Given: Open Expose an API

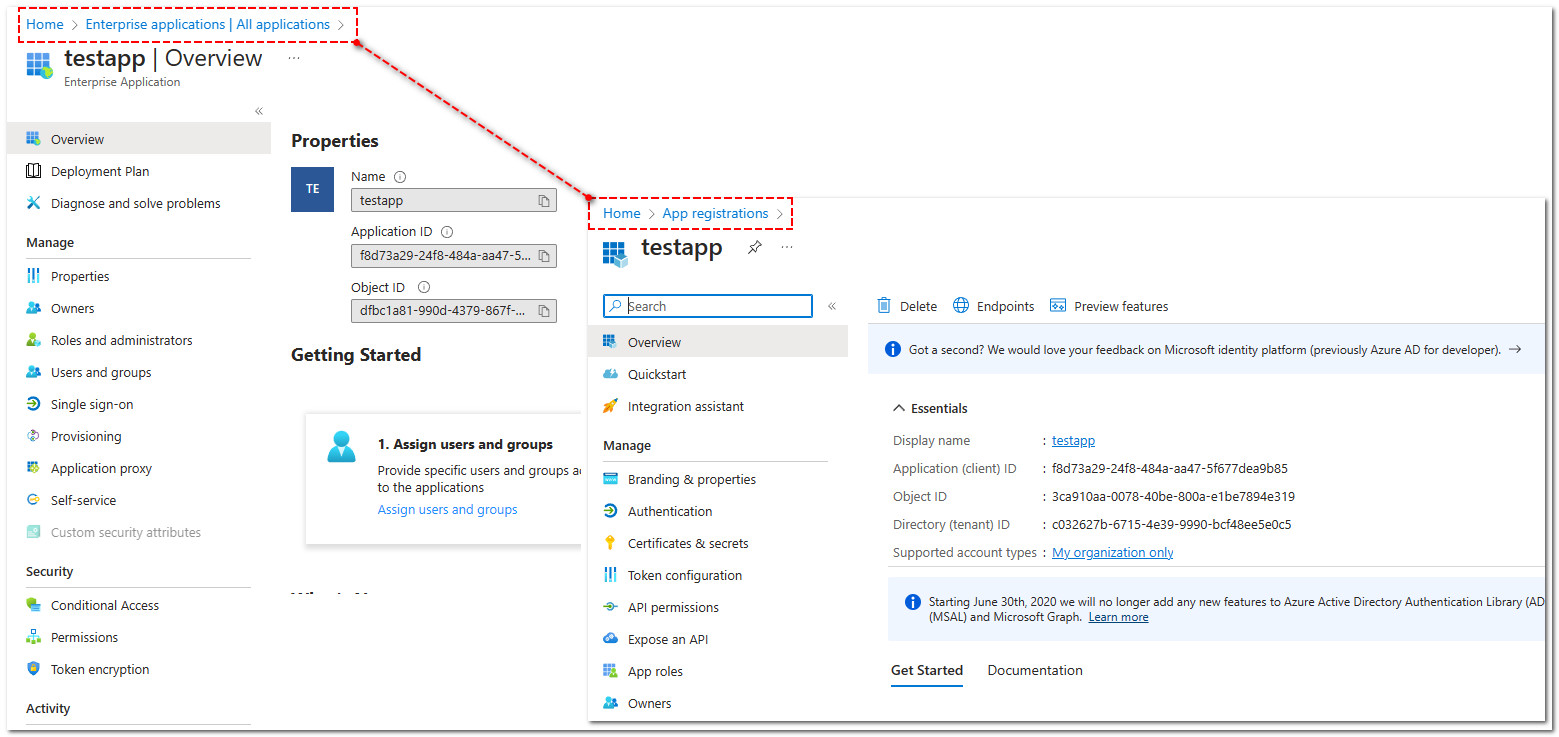Looking at the screenshot, I should [668, 639].
